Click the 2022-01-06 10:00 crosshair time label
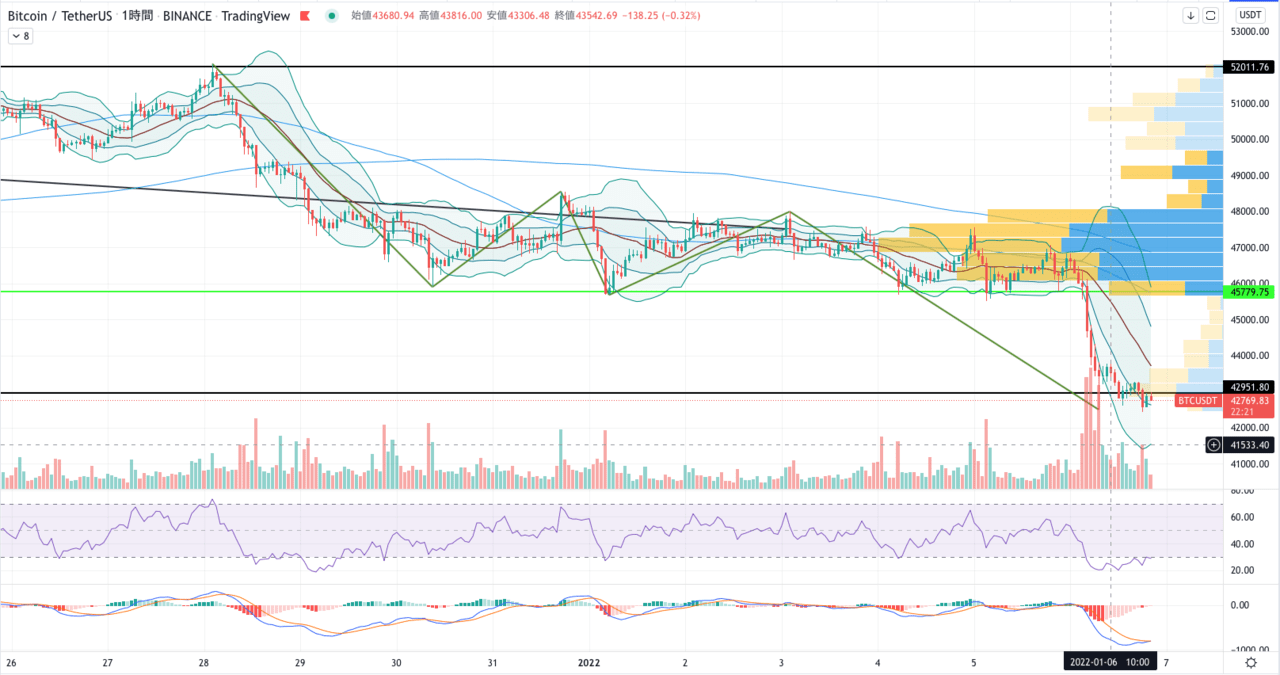This screenshot has height=675, width=1280. 1109,662
